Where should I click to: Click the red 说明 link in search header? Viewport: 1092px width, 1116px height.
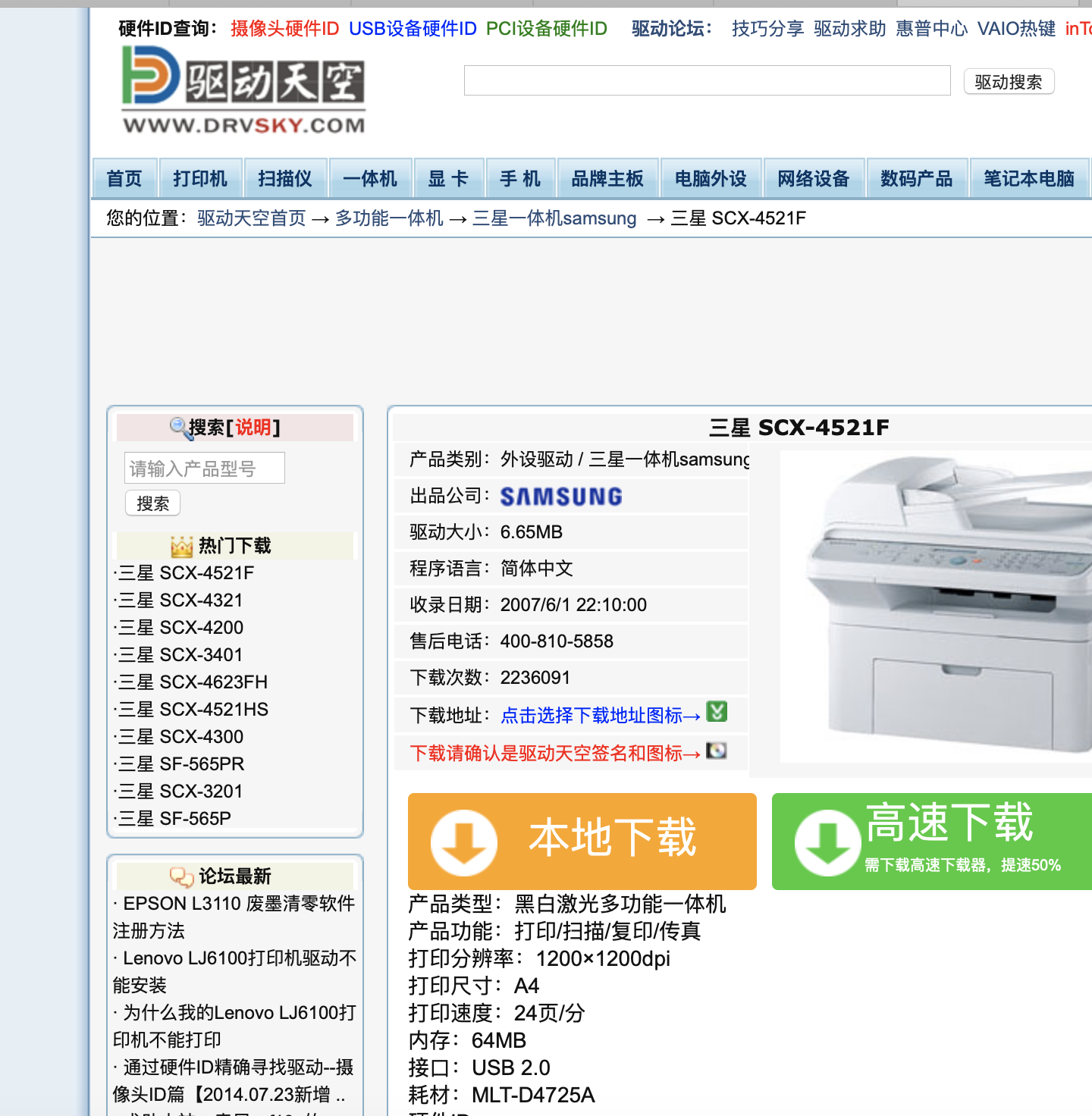point(253,428)
